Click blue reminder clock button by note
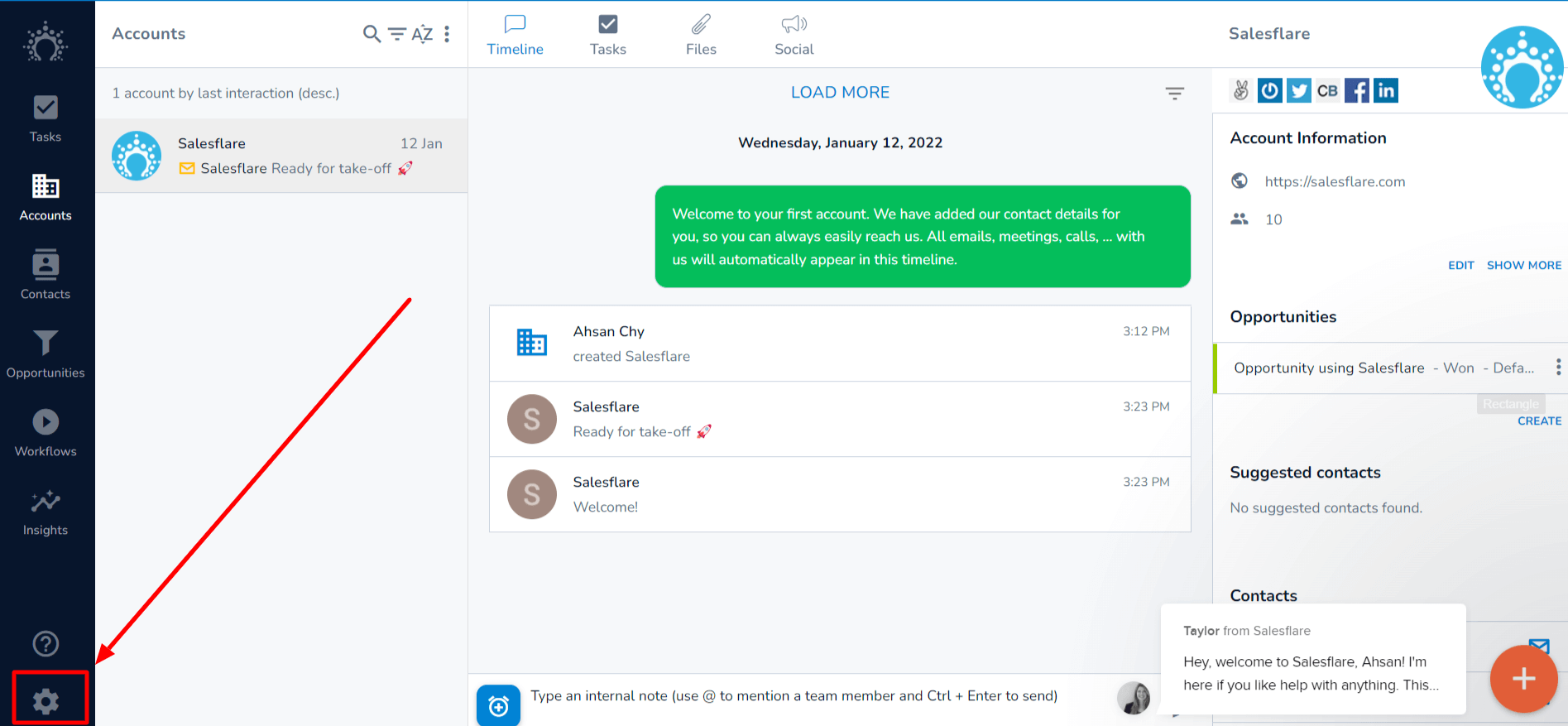This screenshot has height=726, width=1568. pos(498,705)
